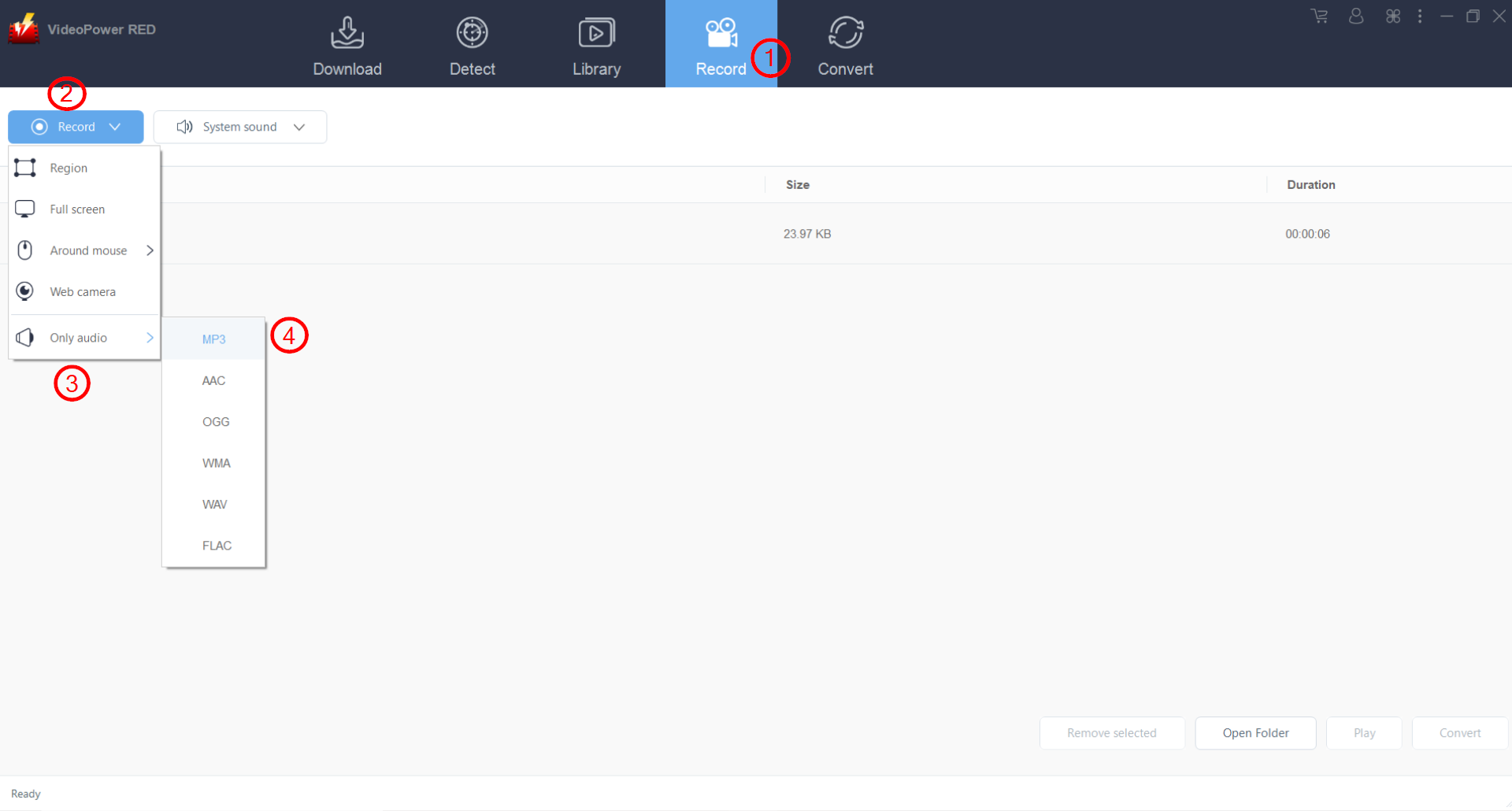Click the shopping cart icon

click(1319, 17)
